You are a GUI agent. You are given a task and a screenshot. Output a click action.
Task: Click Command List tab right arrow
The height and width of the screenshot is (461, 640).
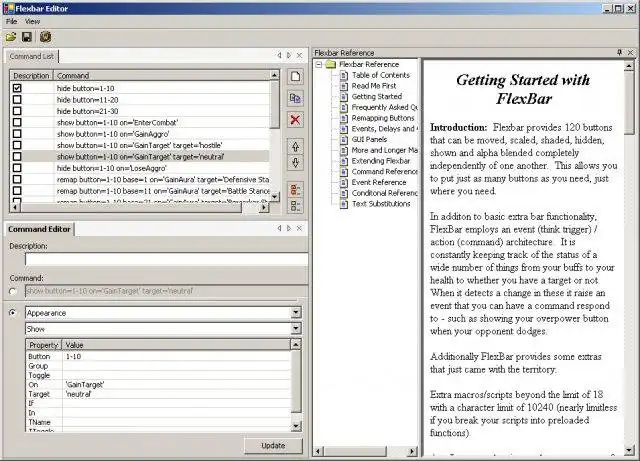(289, 55)
